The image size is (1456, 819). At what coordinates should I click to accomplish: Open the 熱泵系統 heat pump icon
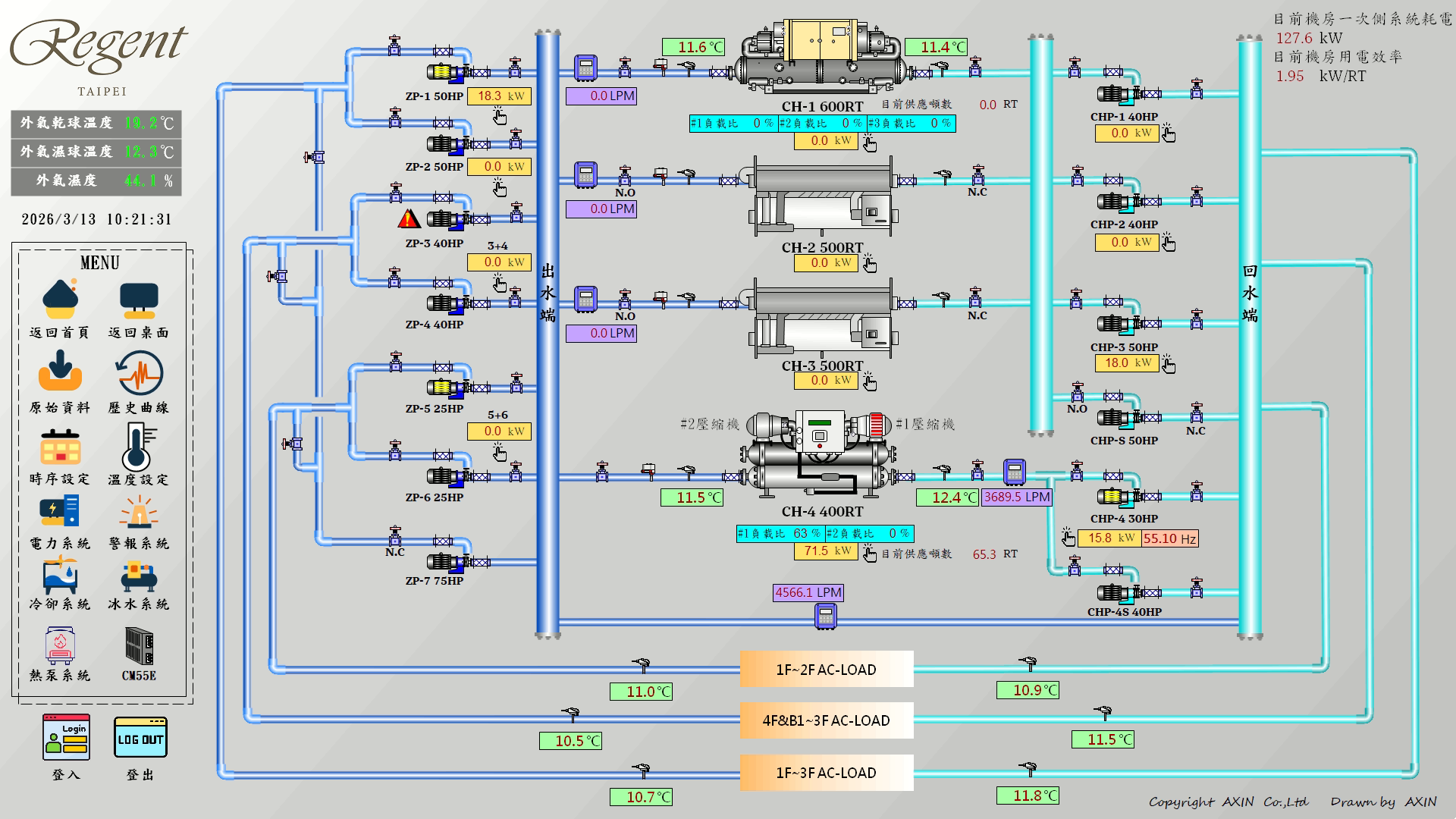(x=60, y=645)
